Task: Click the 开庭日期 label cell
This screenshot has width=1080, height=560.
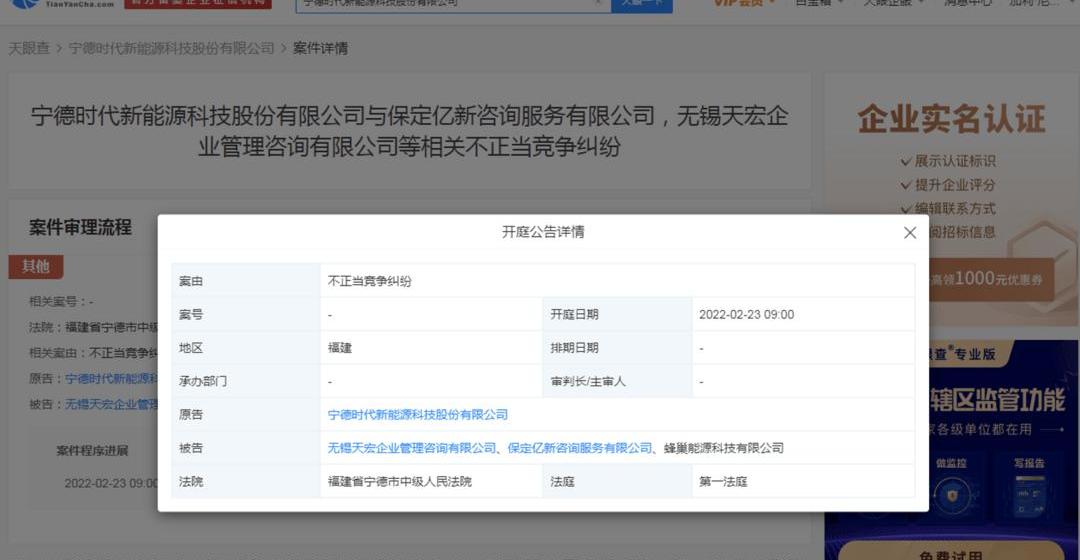Action: (x=617, y=315)
